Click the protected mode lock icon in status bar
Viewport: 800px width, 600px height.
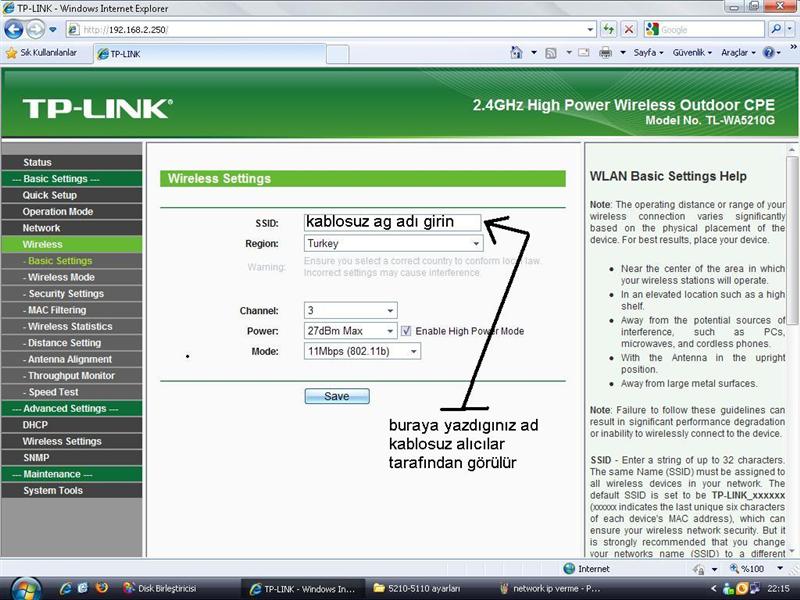pyautogui.click(x=699, y=569)
